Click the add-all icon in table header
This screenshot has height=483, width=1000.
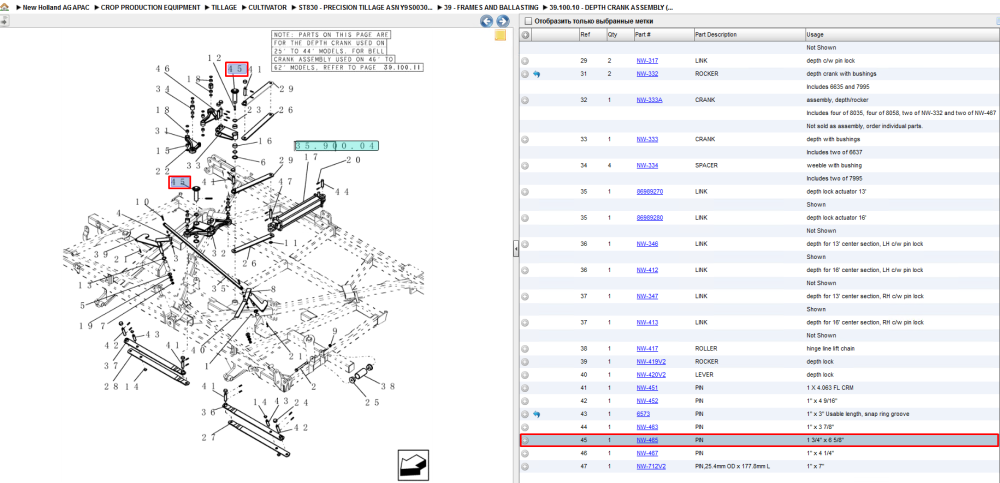[526, 34]
